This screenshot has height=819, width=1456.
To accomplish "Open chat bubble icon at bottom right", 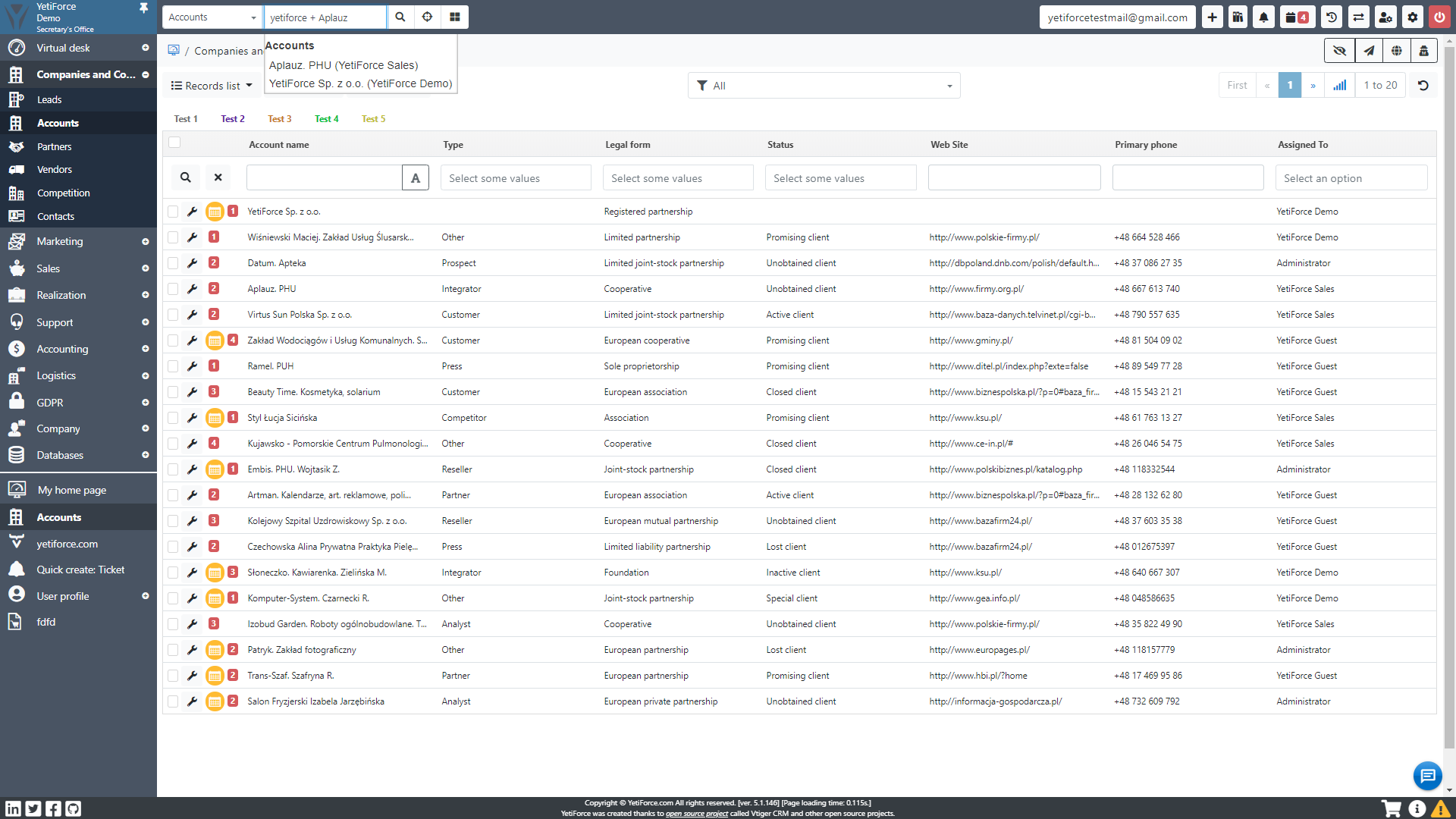I will (x=1427, y=775).
